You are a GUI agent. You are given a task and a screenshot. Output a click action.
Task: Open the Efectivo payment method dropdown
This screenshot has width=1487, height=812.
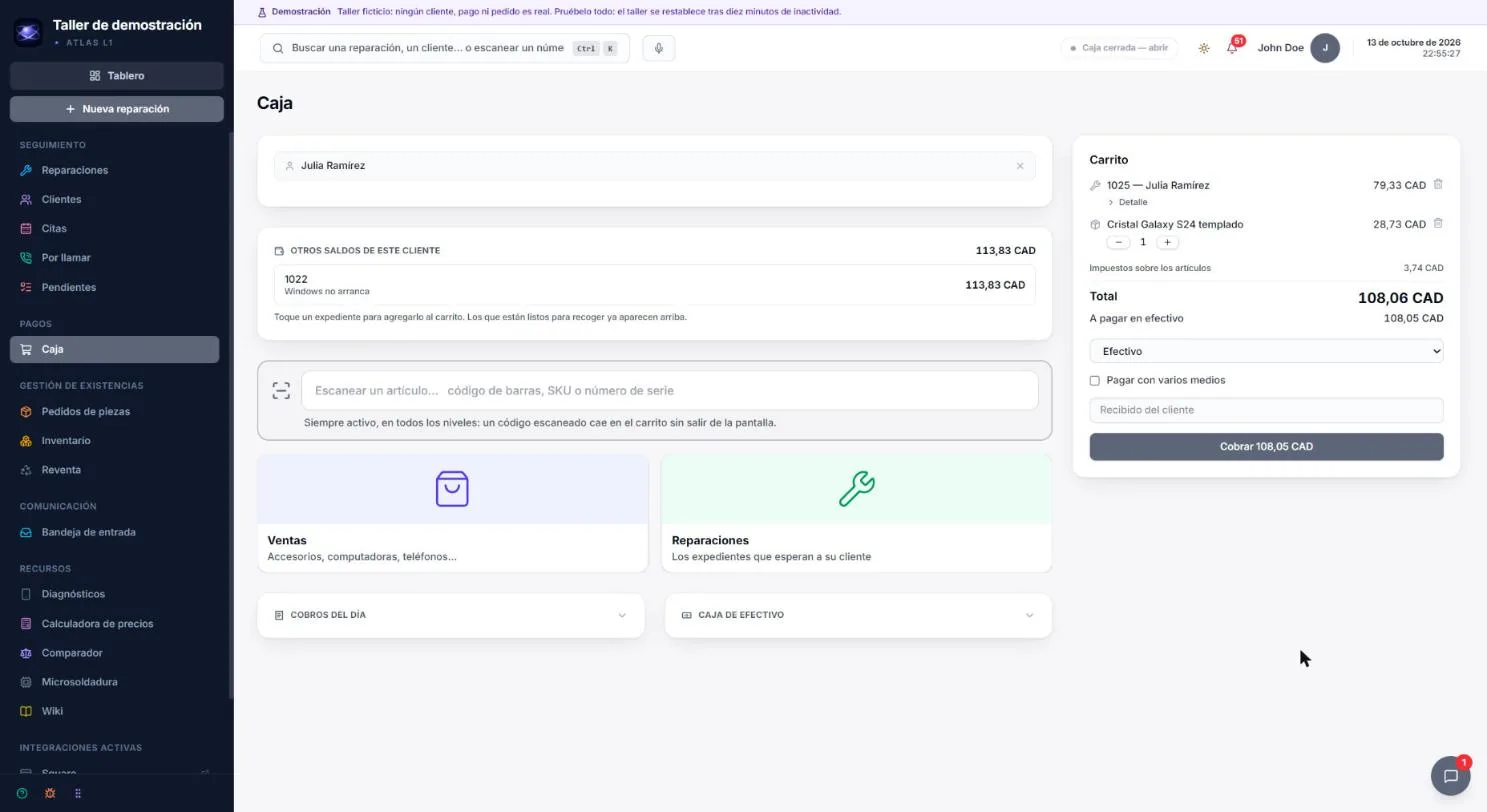click(x=1266, y=351)
